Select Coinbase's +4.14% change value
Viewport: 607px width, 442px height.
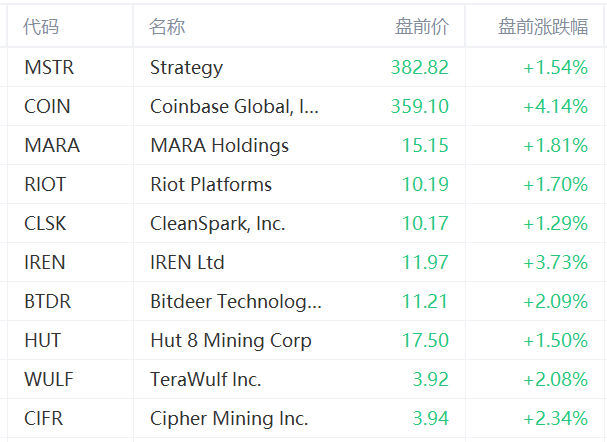(555, 106)
